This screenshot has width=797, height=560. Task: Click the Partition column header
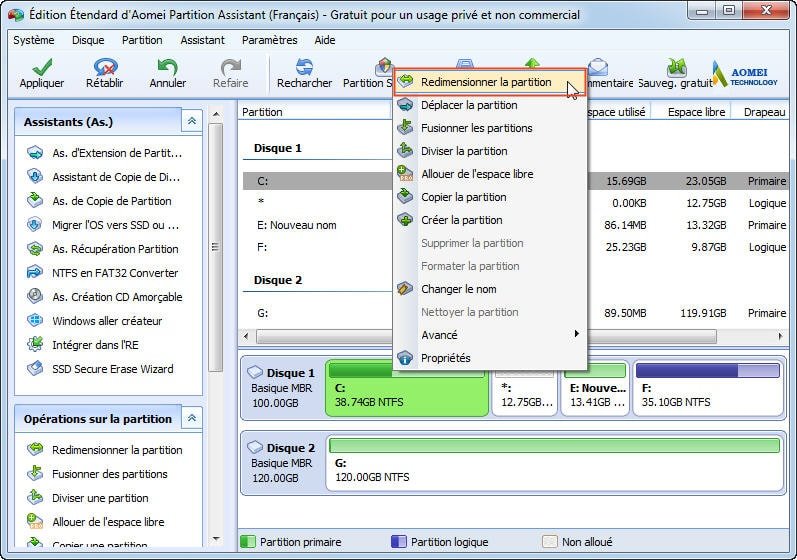(315, 112)
